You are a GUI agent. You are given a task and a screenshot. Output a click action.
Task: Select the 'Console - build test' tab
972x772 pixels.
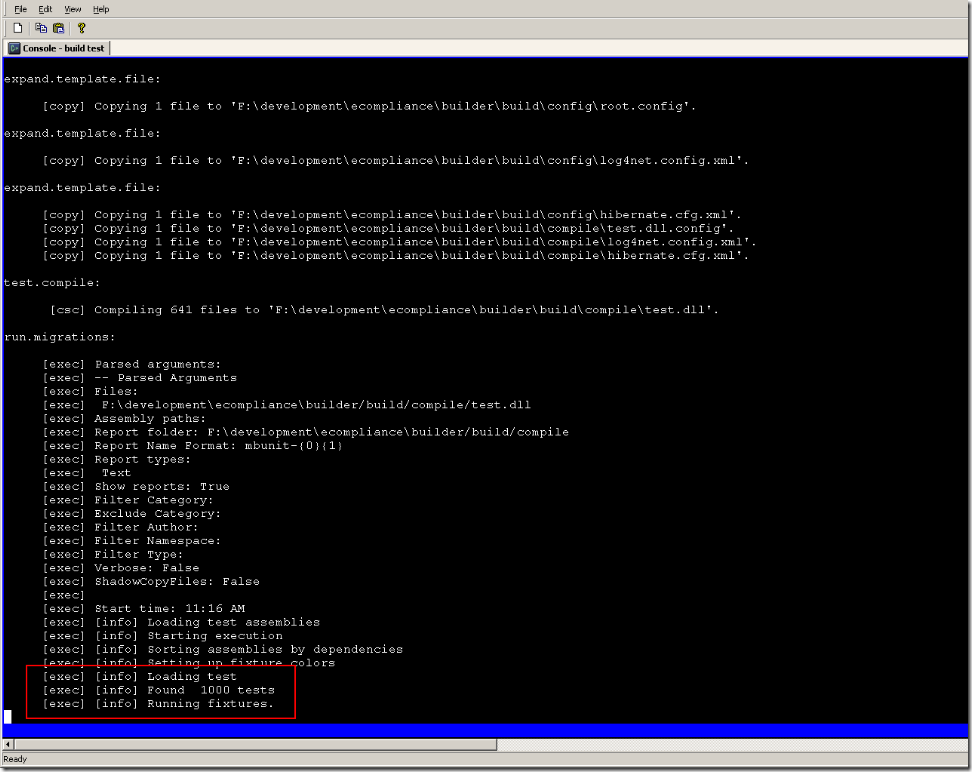point(62,48)
